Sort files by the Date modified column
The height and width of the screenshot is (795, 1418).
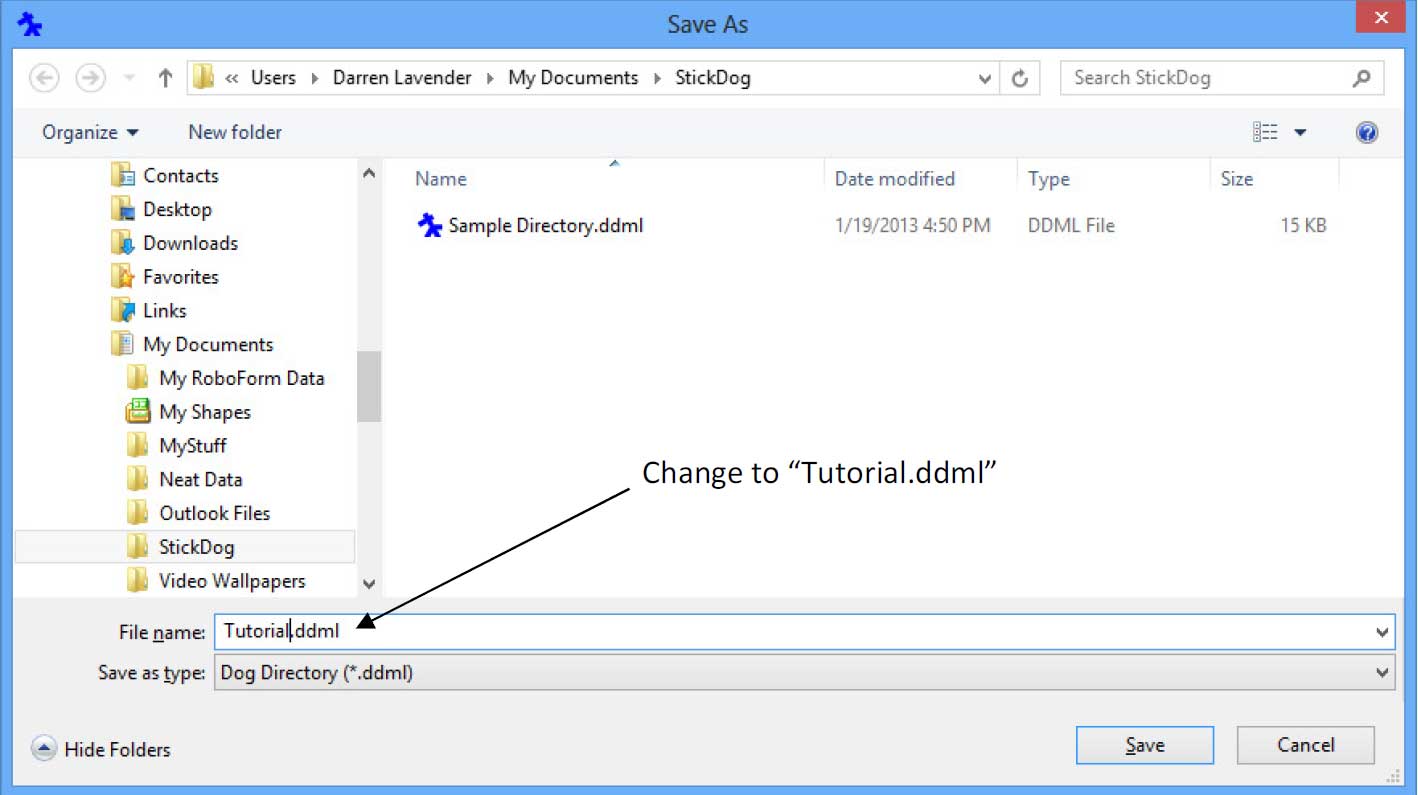pyautogui.click(x=894, y=178)
